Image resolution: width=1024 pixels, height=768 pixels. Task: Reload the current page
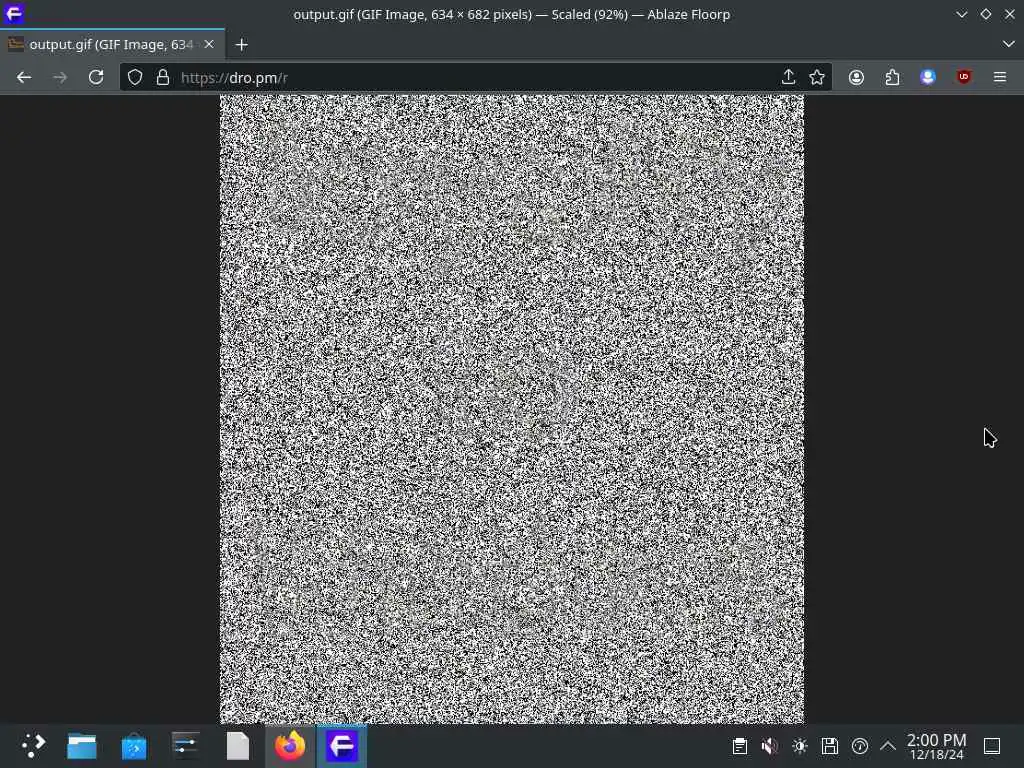(96, 78)
